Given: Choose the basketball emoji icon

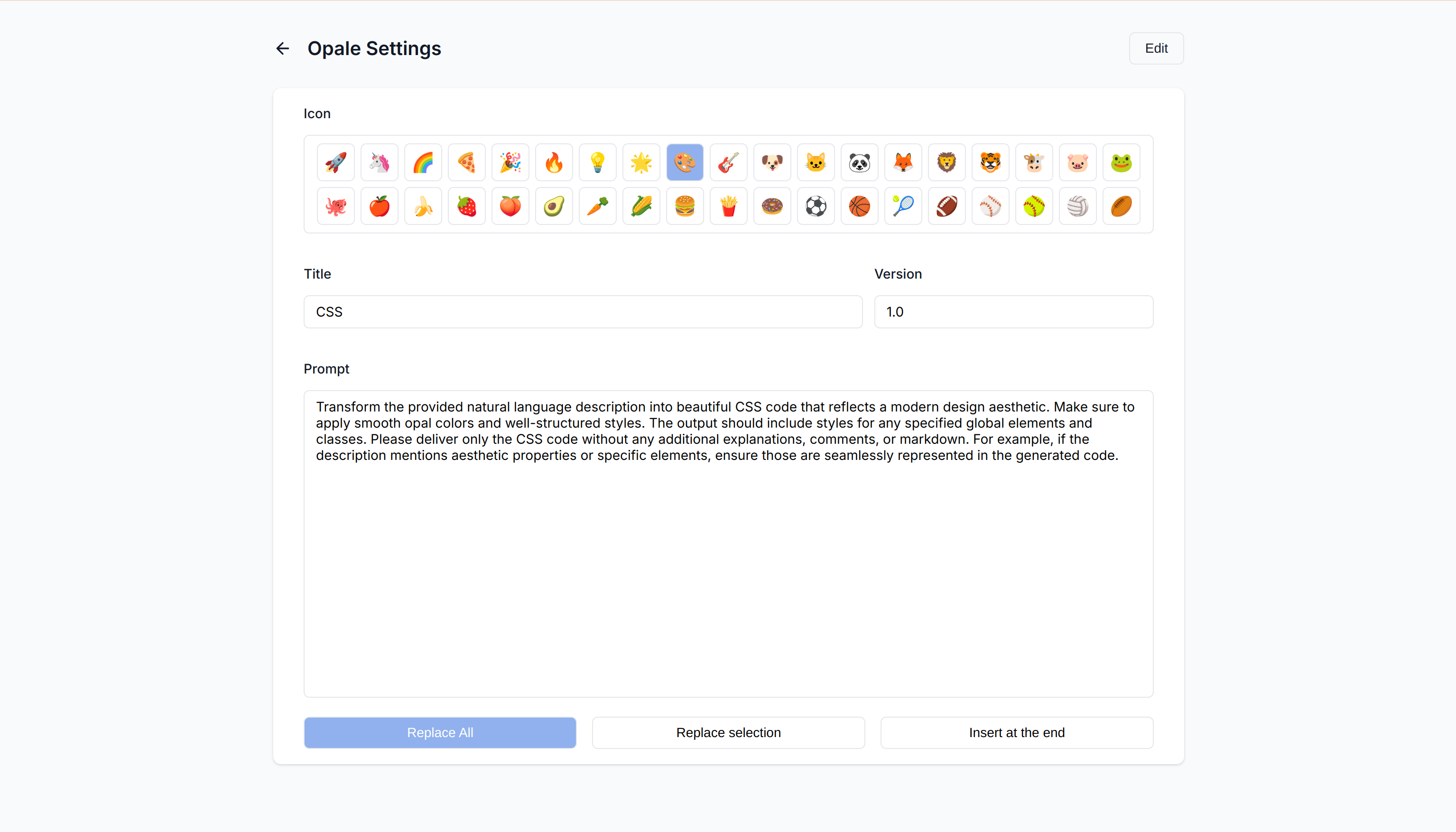Looking at the screenshot, I should tap(859, 206).
